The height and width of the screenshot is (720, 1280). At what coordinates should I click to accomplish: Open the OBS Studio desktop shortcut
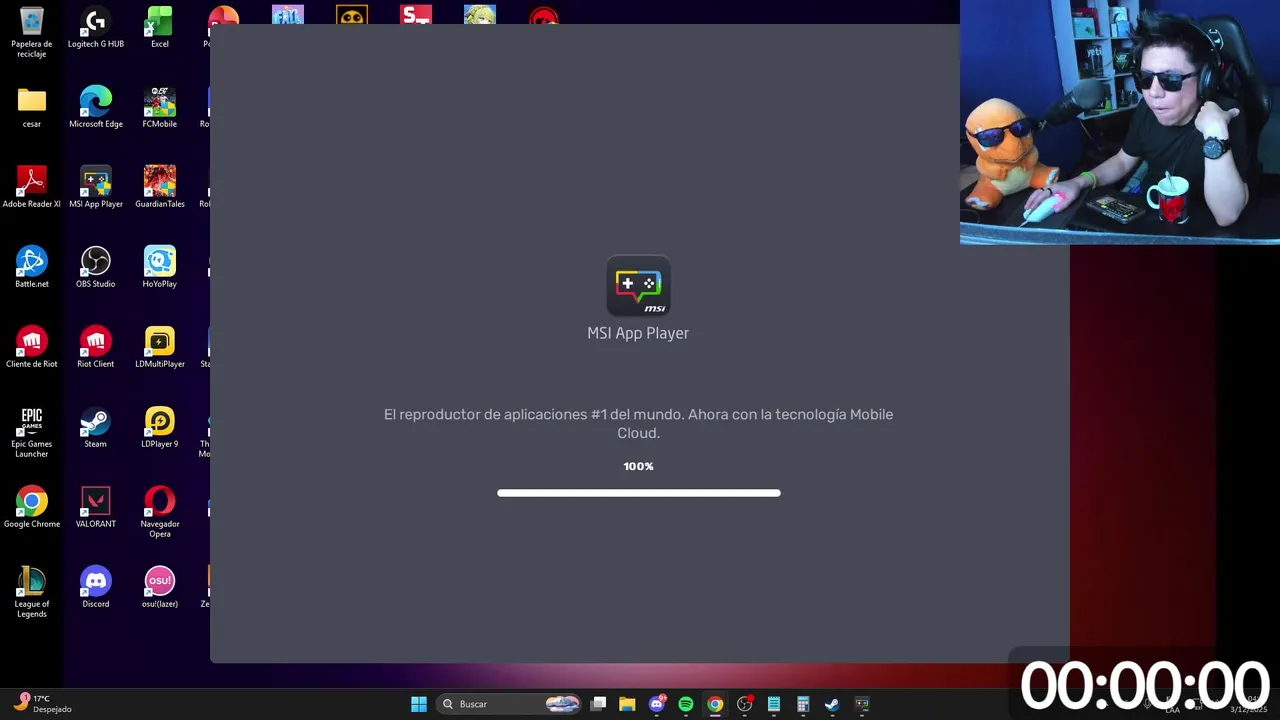click(96, 268)
